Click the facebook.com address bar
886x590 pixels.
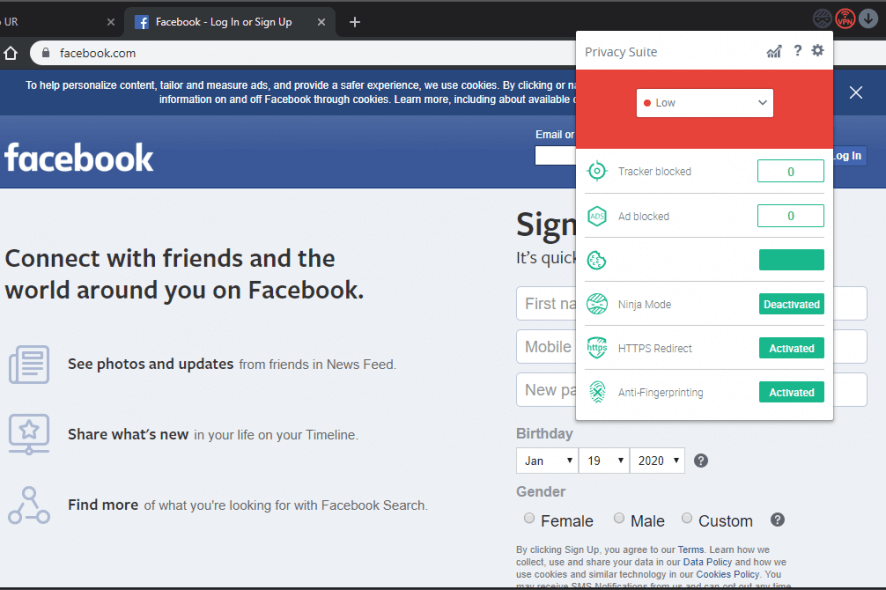[x=305, y=53]
